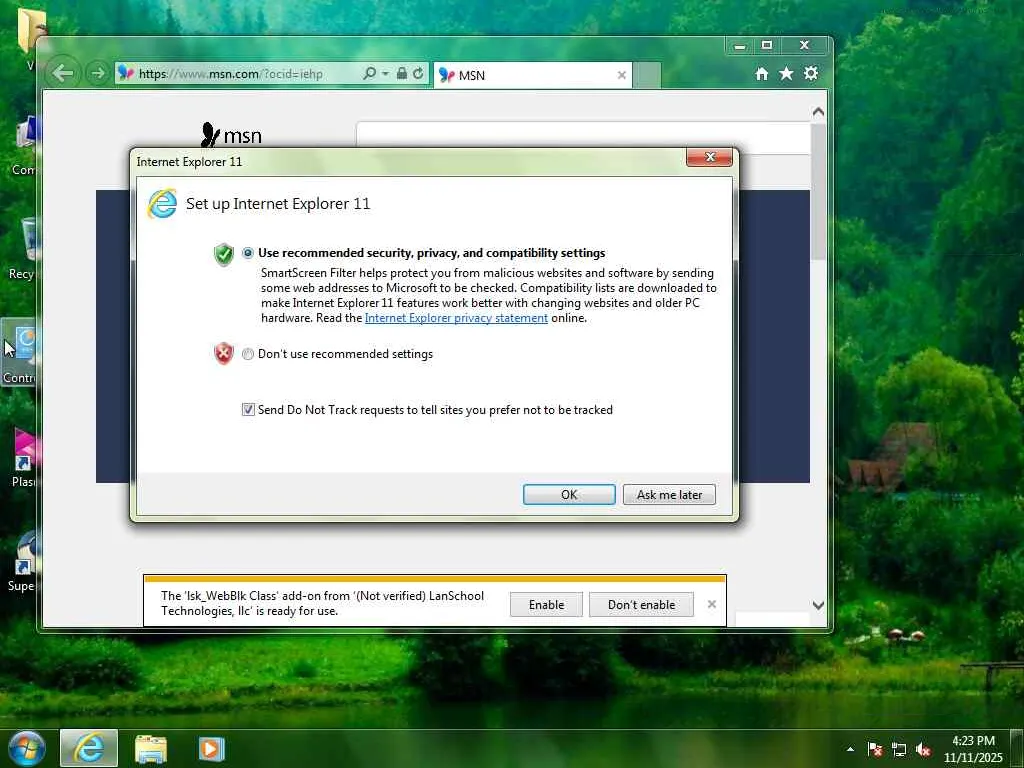The width and height of the screenshot is (1024, 768).
Task: Click the Back arrow in Internet Explorer
Action: (x=63, y=73)
